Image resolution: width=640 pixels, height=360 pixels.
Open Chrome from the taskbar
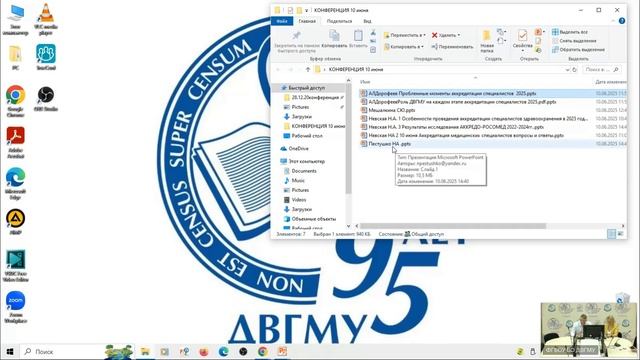coord(262,351)
